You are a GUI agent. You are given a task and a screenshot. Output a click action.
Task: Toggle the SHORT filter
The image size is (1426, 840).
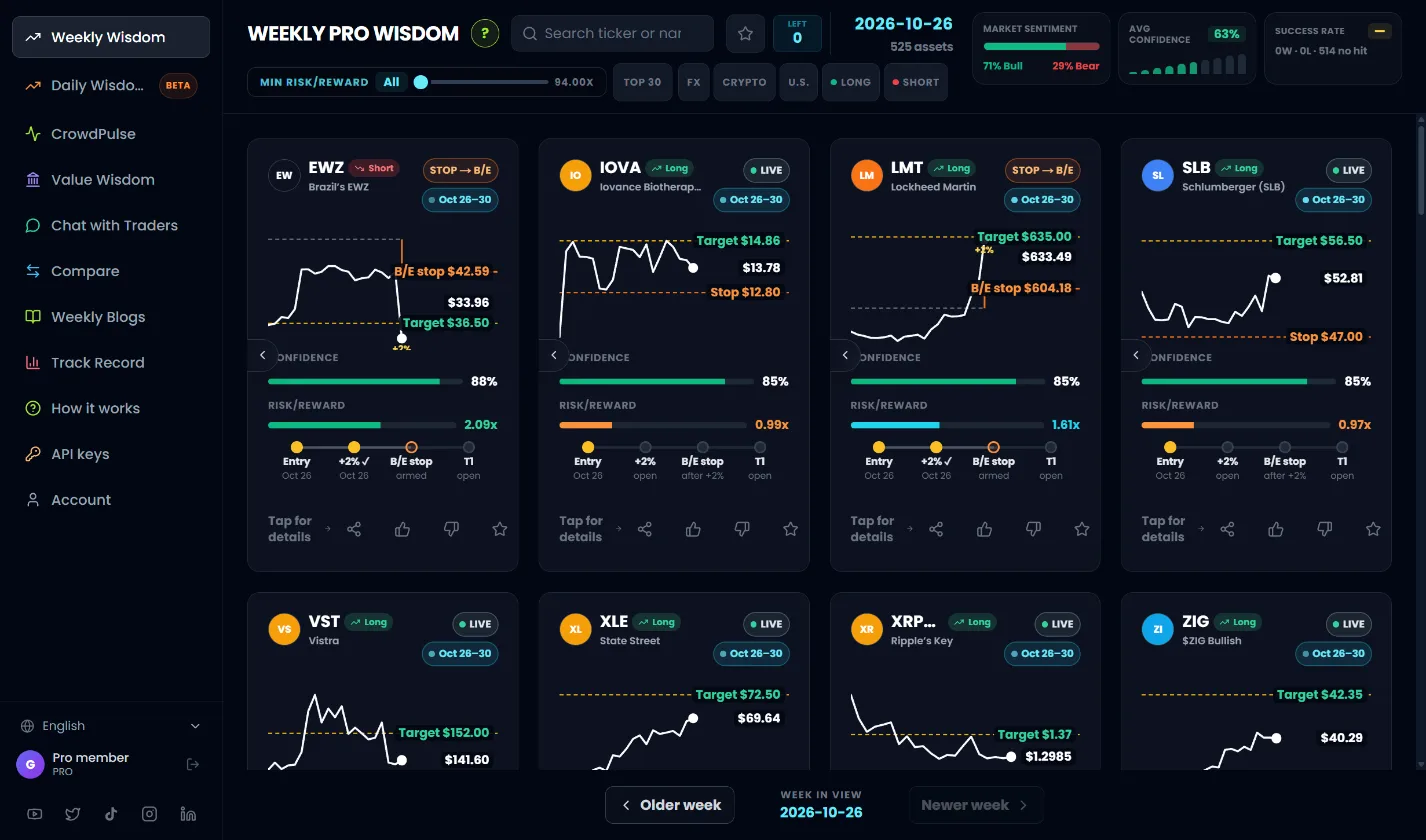click(x=915, y=82)
